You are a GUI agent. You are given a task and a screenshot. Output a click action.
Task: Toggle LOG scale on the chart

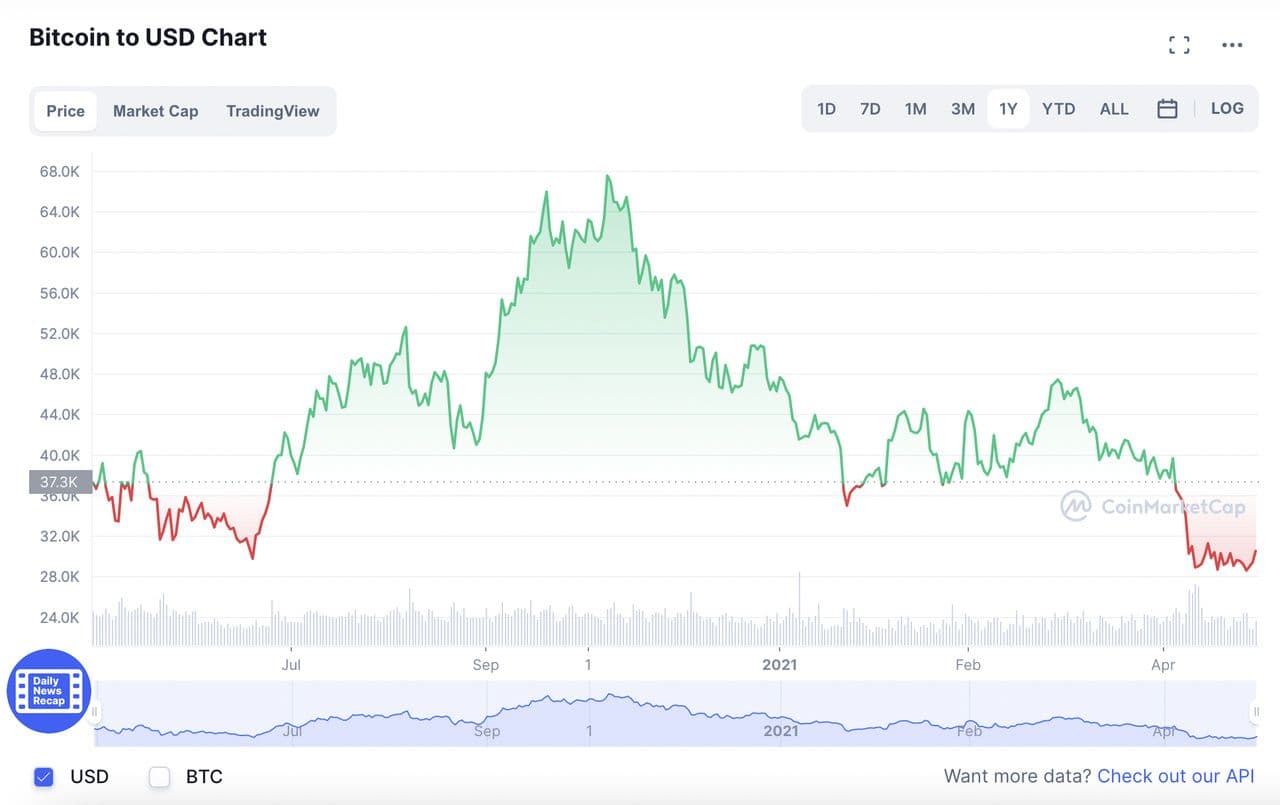point(1227,109)
